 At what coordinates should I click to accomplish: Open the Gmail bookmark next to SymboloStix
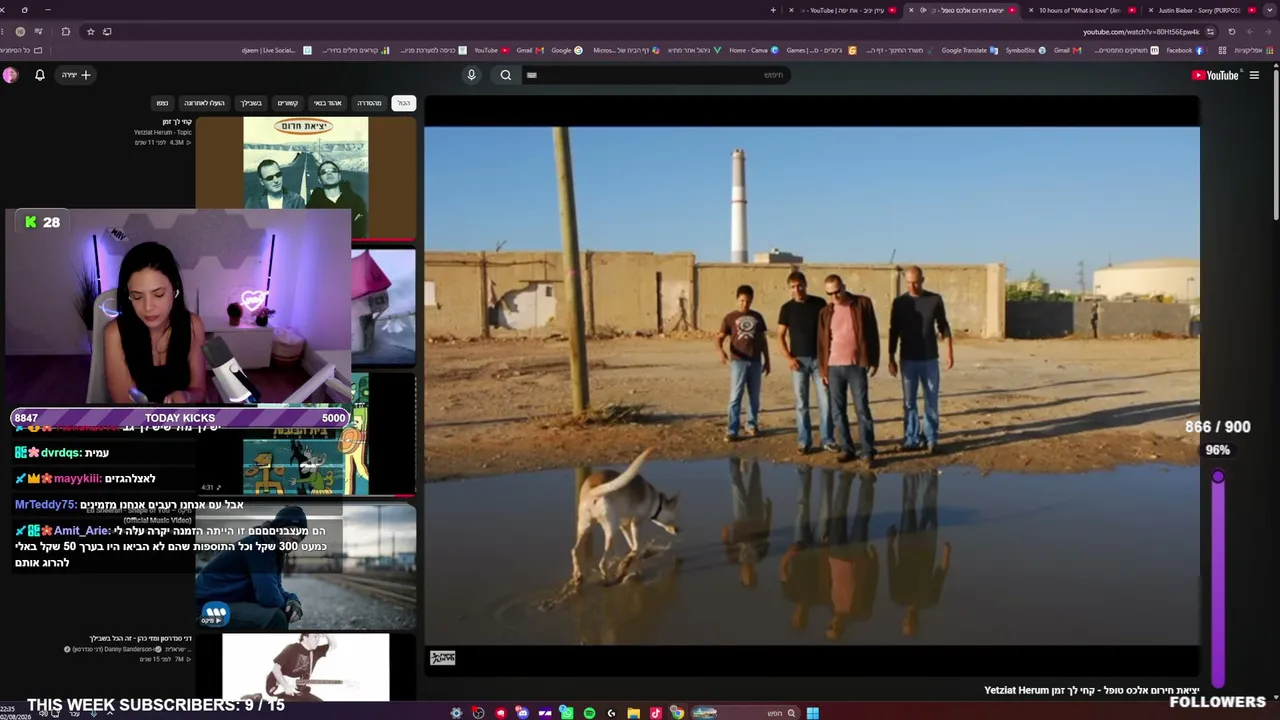pyautogui.click(x=1068, y=50)
